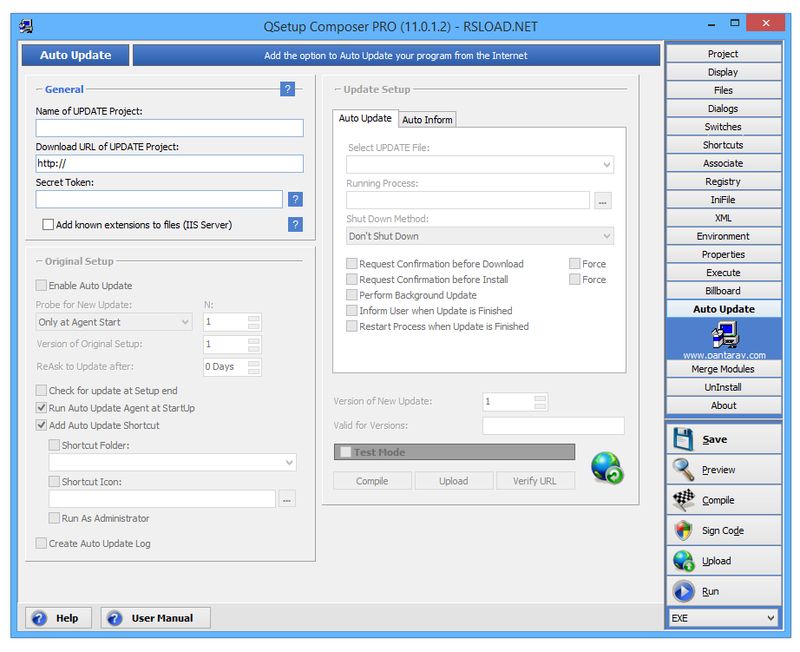Open the Shut Down Method dropdown

(x=480, y=236)
